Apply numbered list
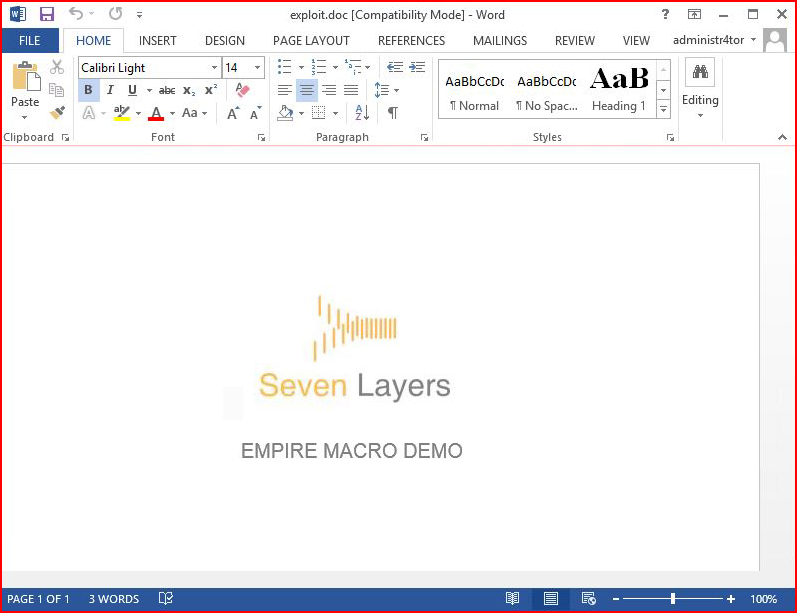Viewport: 797px width, 613px height. 319,67
